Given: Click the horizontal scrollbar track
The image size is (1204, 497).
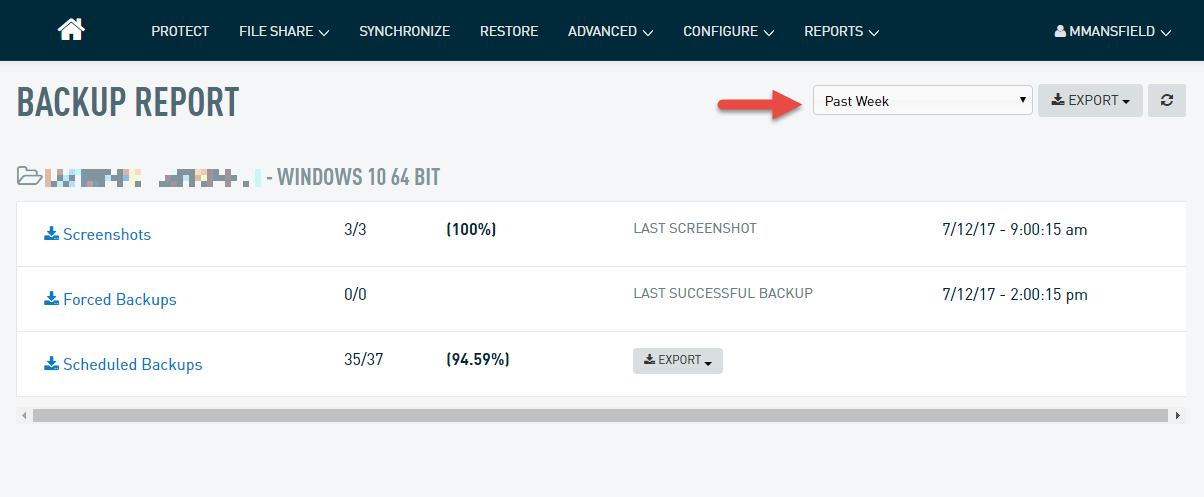Looking at the screenshot, I should [x=600, y=415].
